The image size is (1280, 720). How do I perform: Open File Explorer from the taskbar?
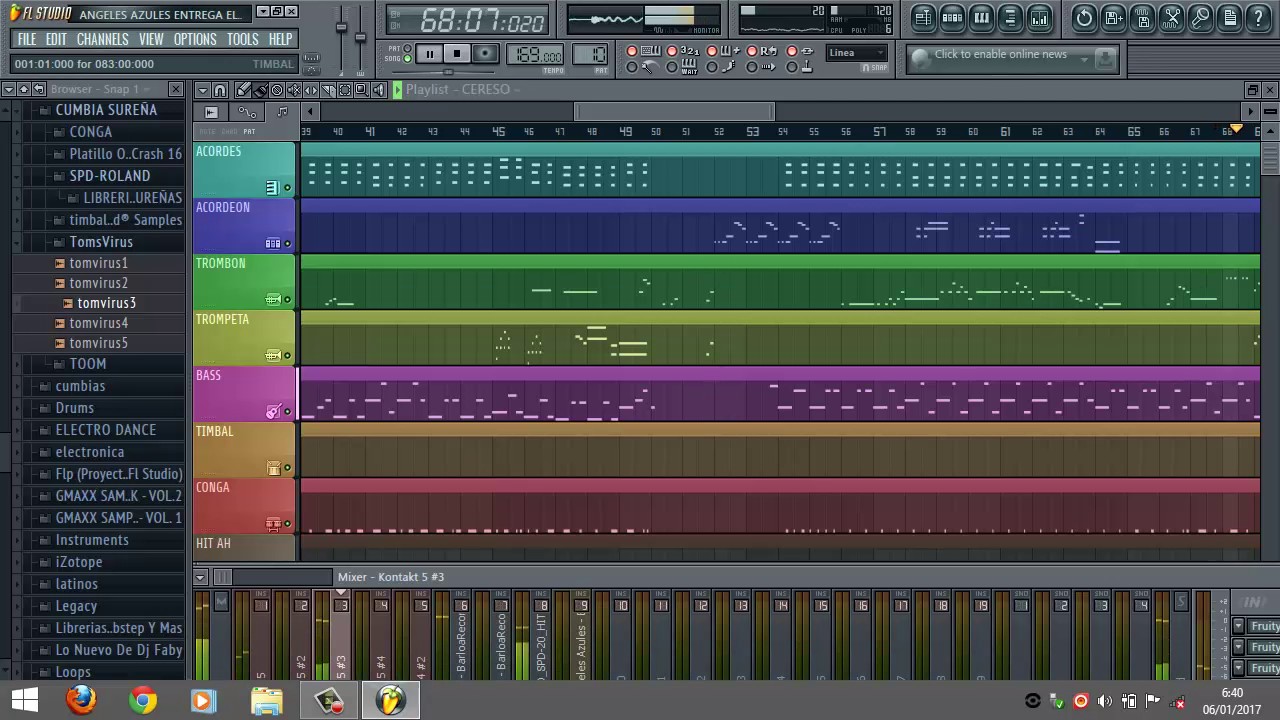[x=267, y=700]
